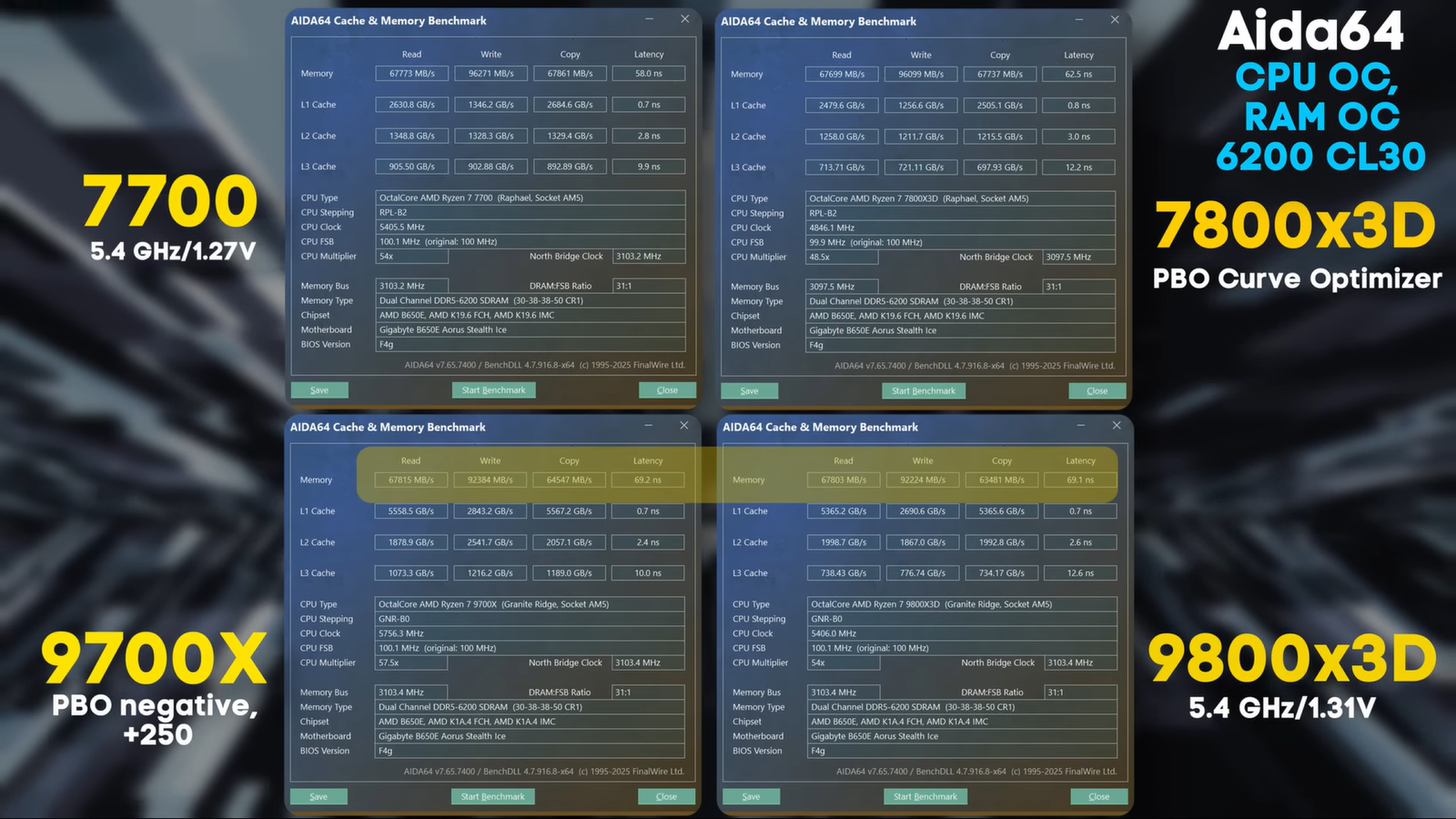Save results from the 9700X benchmark window
The width and height of the screenshot is (1456, 819).
pyautogui.click(x=318, y=796)
